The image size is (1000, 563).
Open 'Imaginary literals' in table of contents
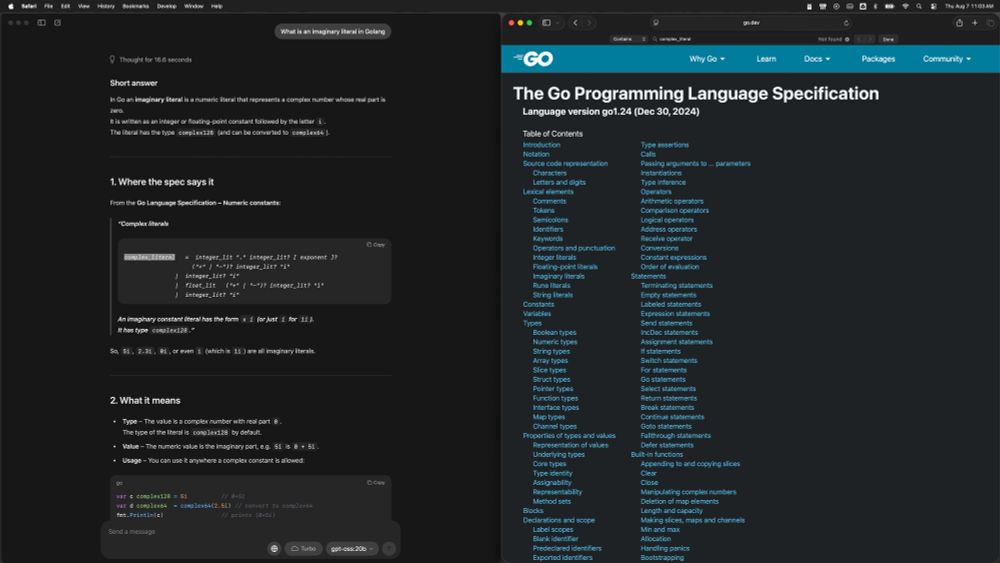[x=559, y=276]
